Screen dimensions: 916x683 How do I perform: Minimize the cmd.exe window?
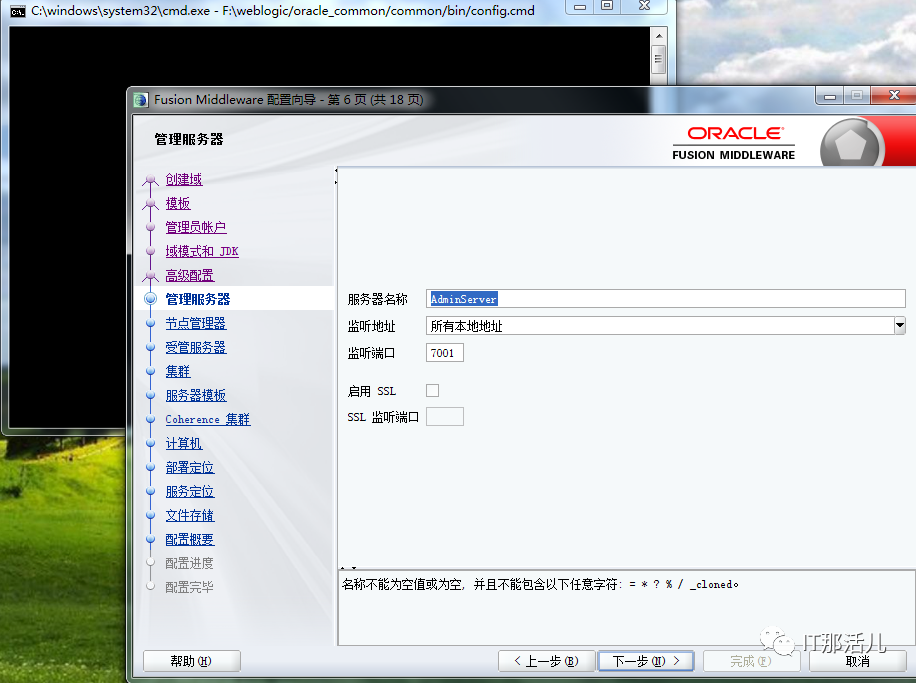point(580,6)
